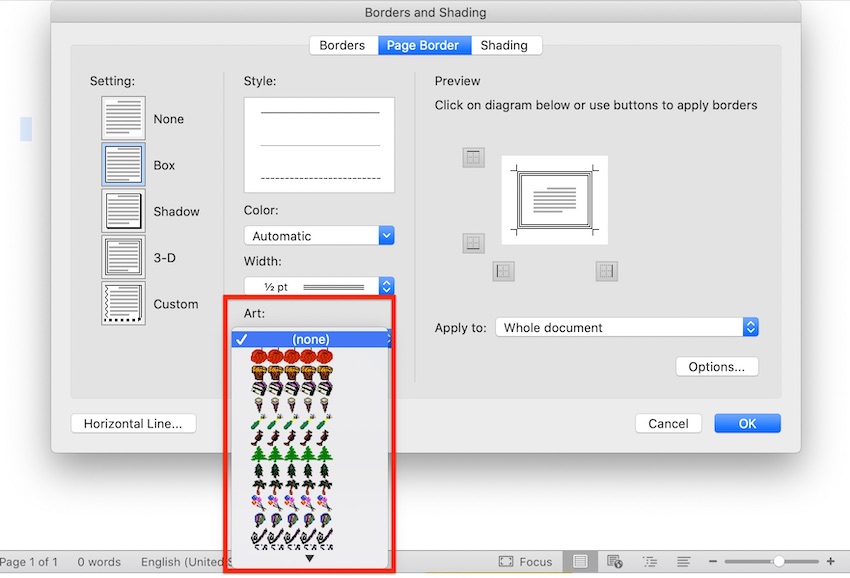Click the Options button

coord(716,366)
